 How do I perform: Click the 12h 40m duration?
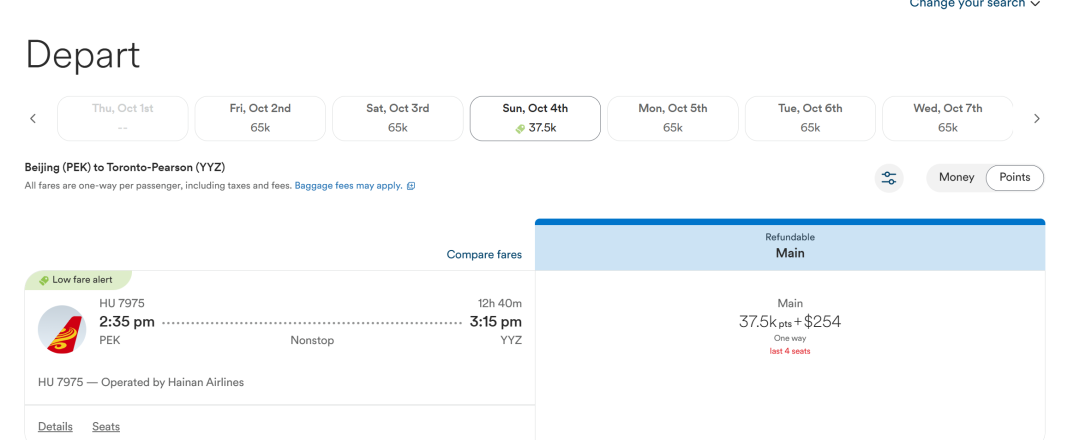pos(499,303)
